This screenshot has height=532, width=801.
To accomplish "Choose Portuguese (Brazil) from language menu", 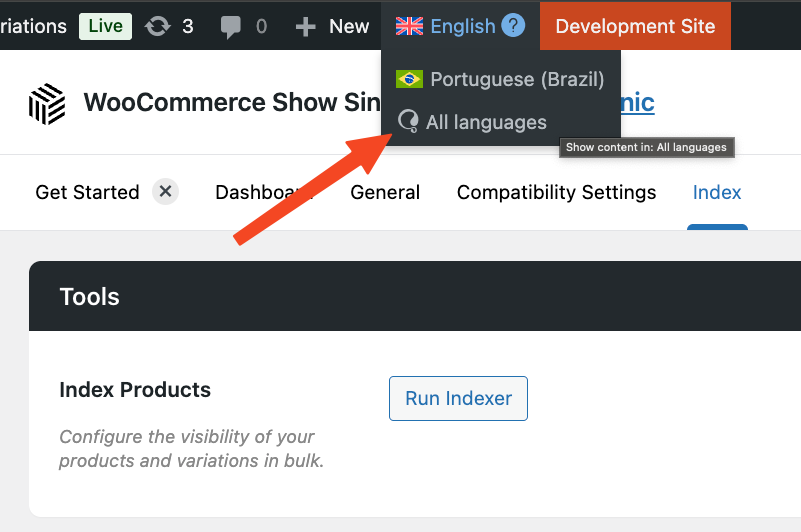I will click(517, 79).
